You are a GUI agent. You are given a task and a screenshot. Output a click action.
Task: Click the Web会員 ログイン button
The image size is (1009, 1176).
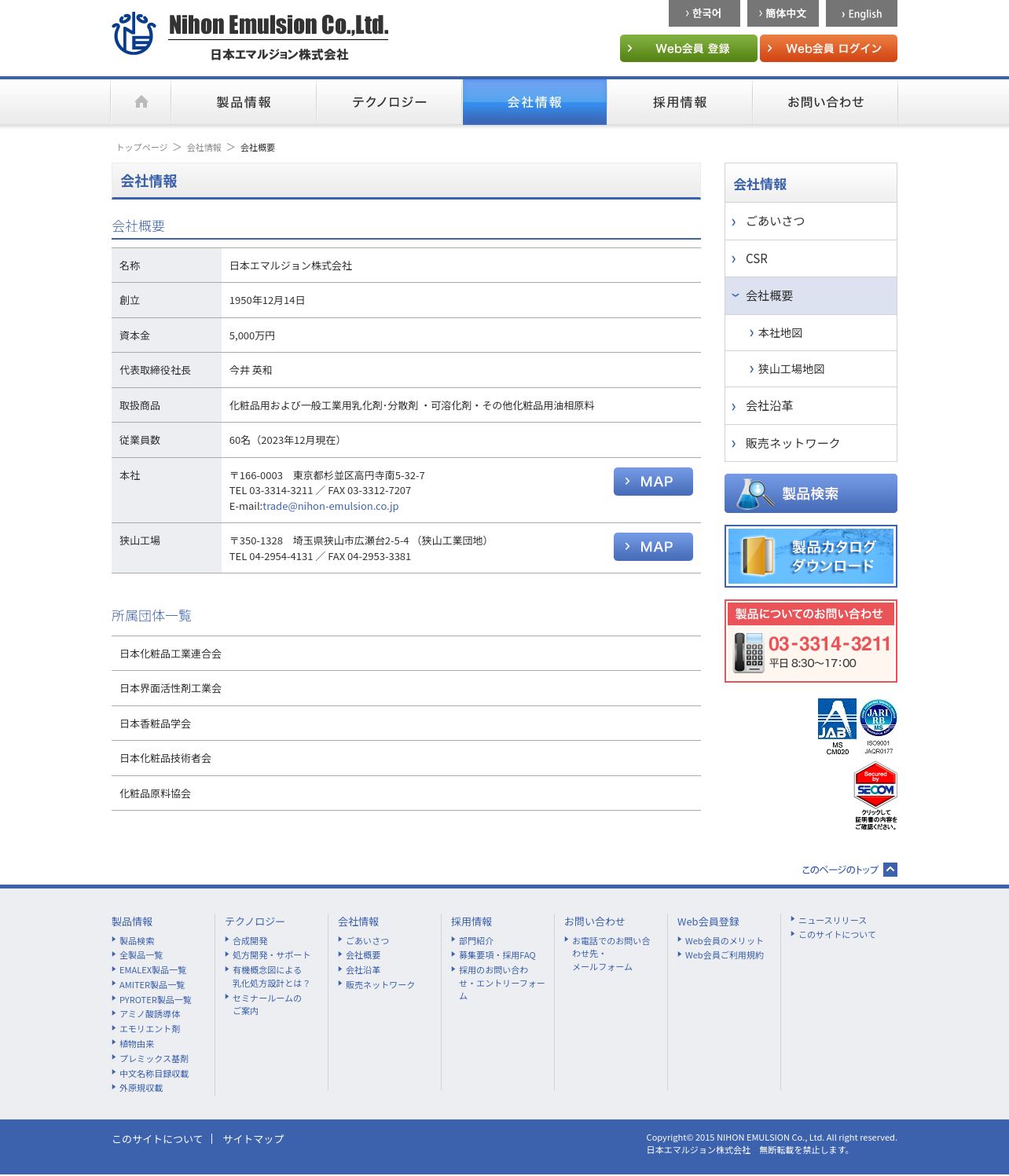[828, 48]
